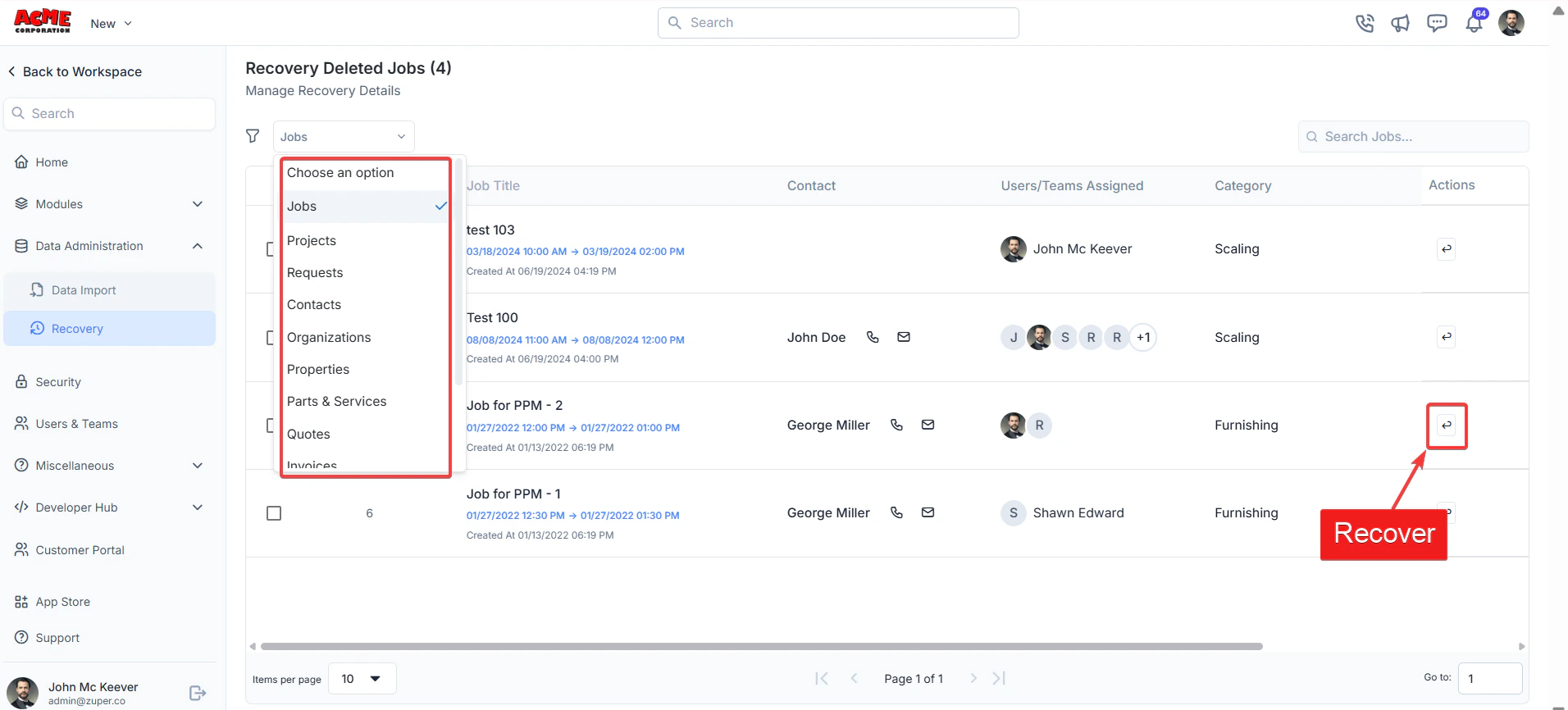Click the +1 more assignees badge
This screenshot has width=1568, height=710.
[x=1143, y=337]
